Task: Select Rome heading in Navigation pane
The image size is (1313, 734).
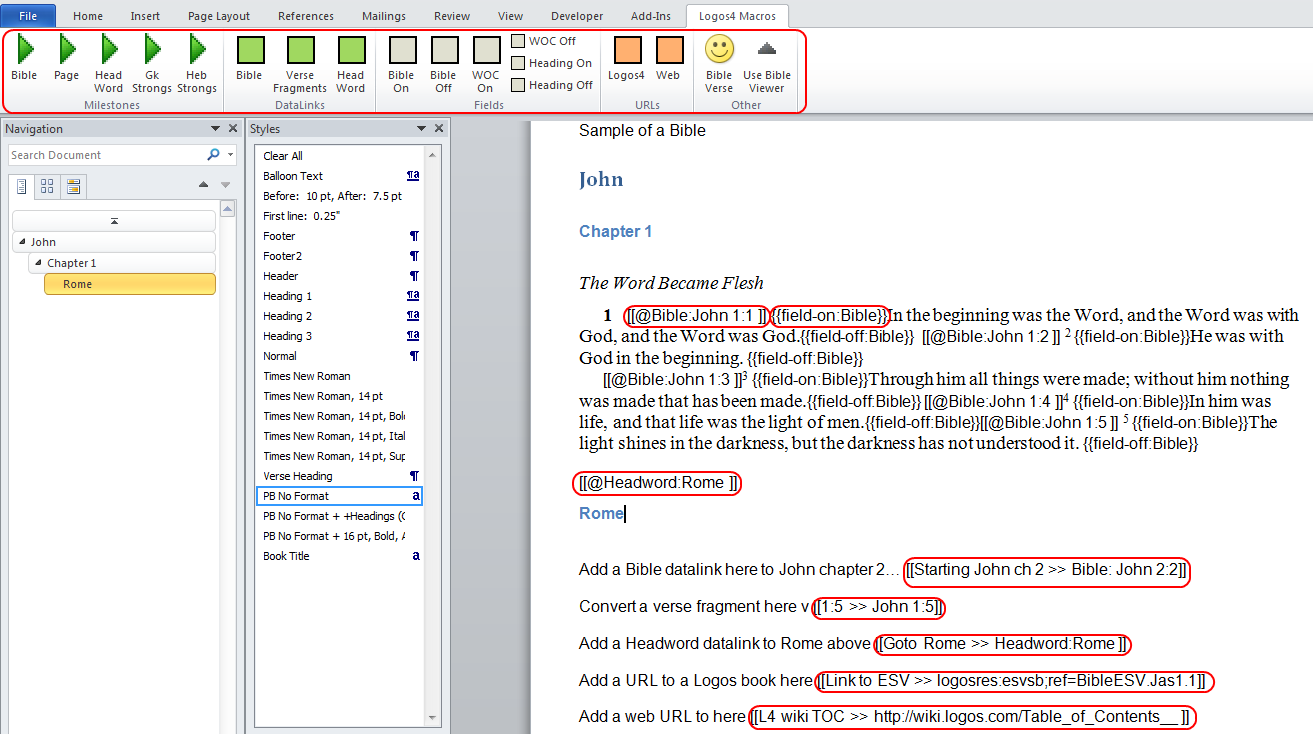Action: [130, 284]
